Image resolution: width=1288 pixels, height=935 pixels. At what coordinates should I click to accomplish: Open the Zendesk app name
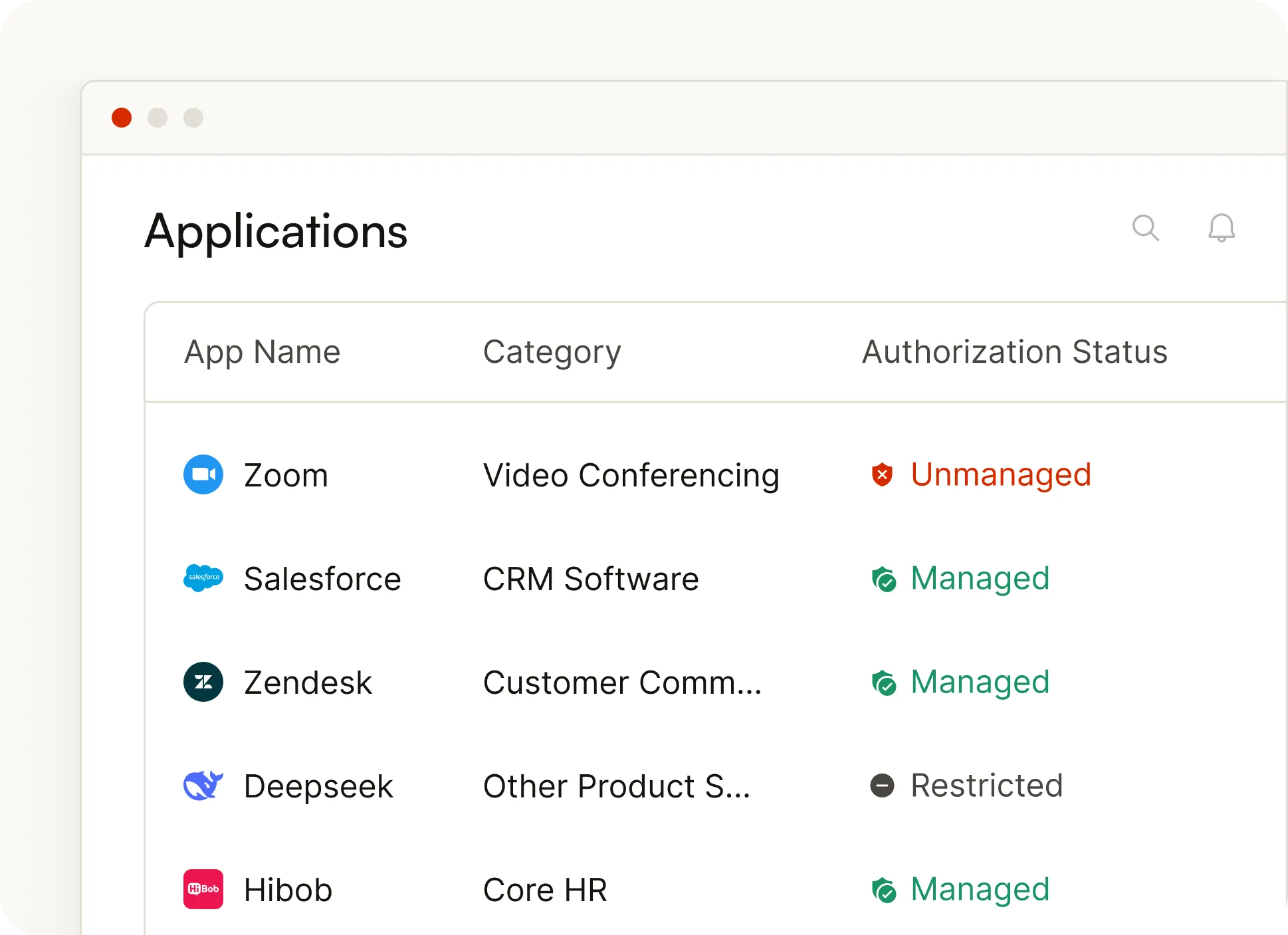308,683
